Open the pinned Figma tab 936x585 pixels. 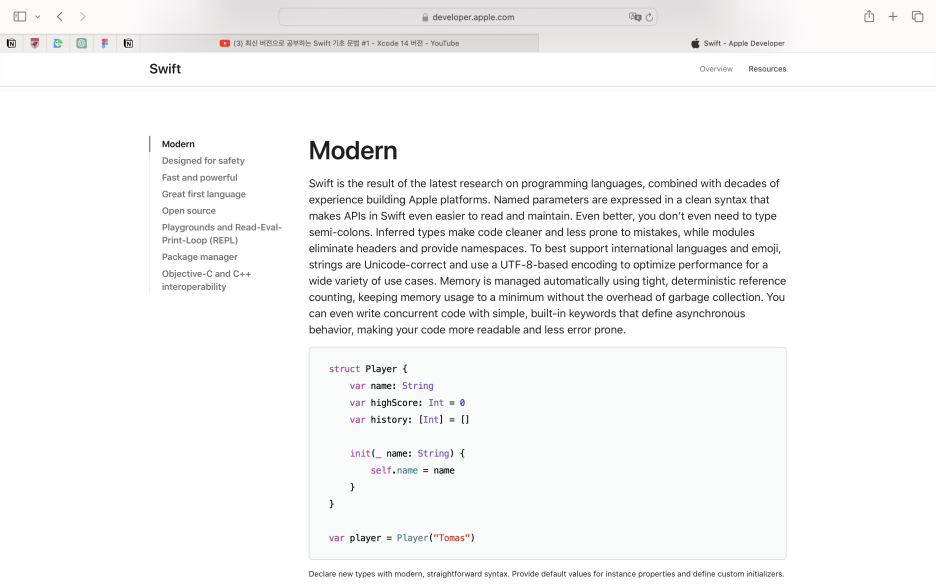[x=104, y=43]
